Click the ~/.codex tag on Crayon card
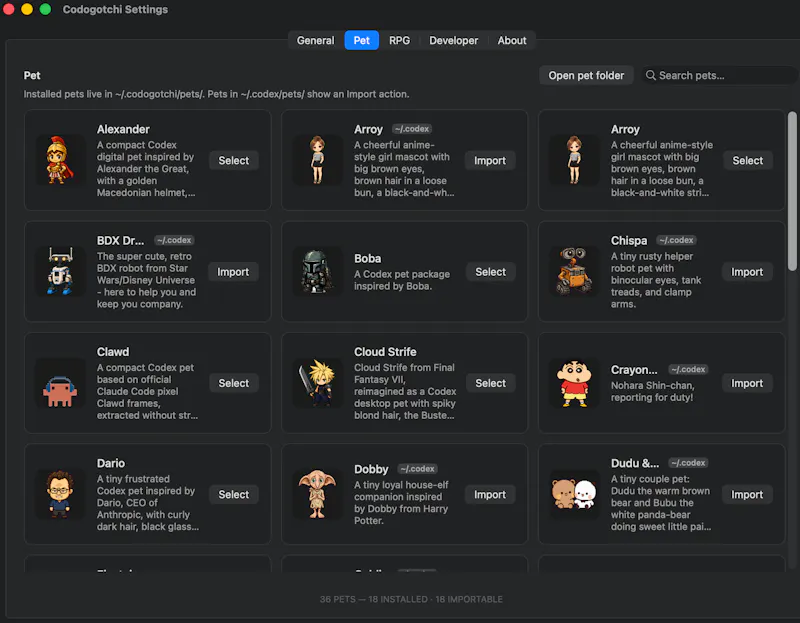800x623 pixels. click(689, 369)
